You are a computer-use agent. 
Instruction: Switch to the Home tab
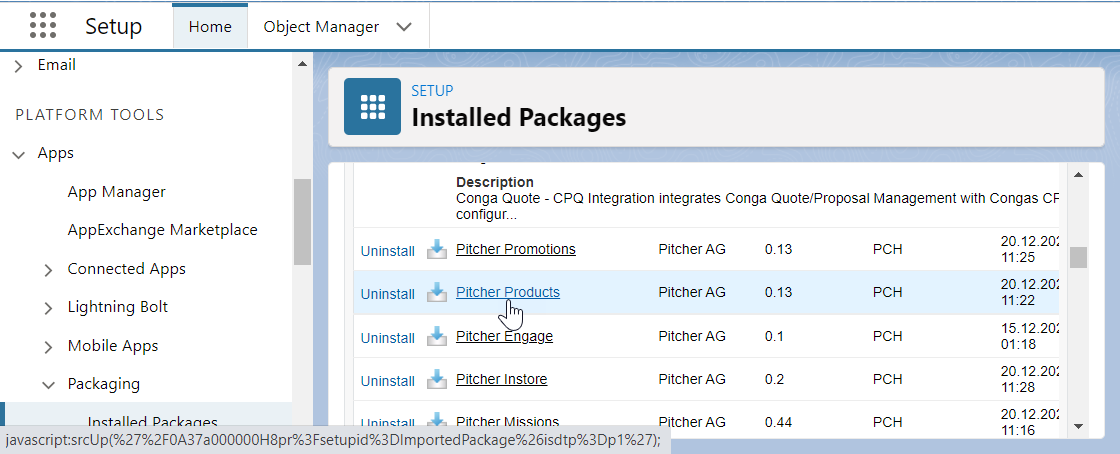click(210, 27)
